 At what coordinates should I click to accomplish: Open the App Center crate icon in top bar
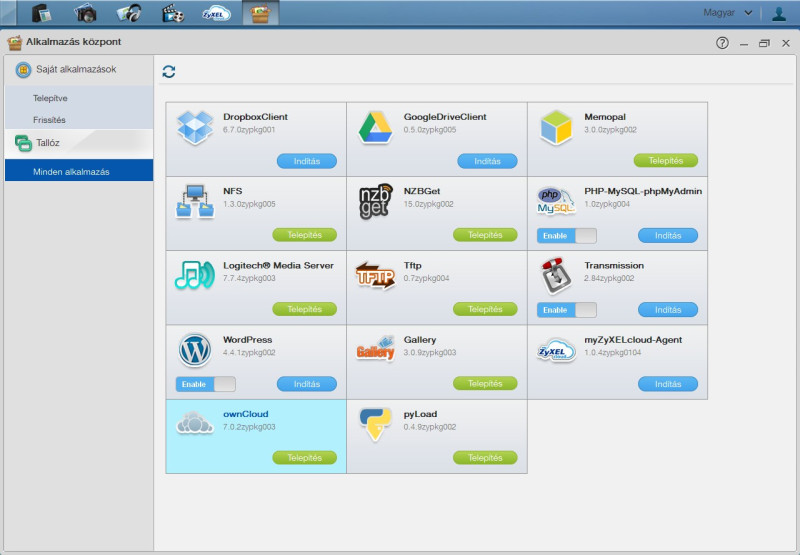[260, 13]
